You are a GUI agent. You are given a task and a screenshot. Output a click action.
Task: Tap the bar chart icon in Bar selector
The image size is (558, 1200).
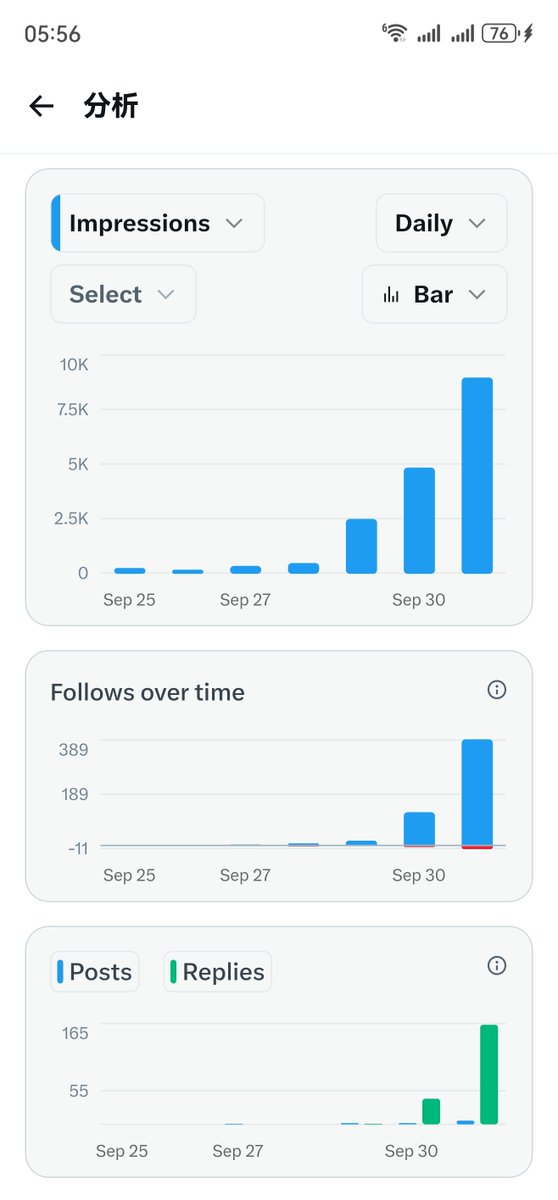(392, 295)
